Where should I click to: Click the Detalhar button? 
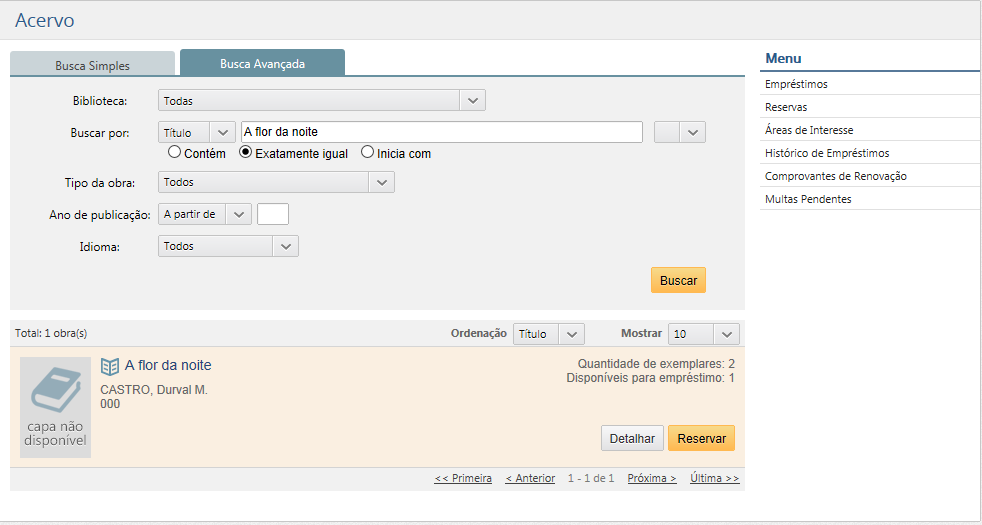(x=632, y=438)
